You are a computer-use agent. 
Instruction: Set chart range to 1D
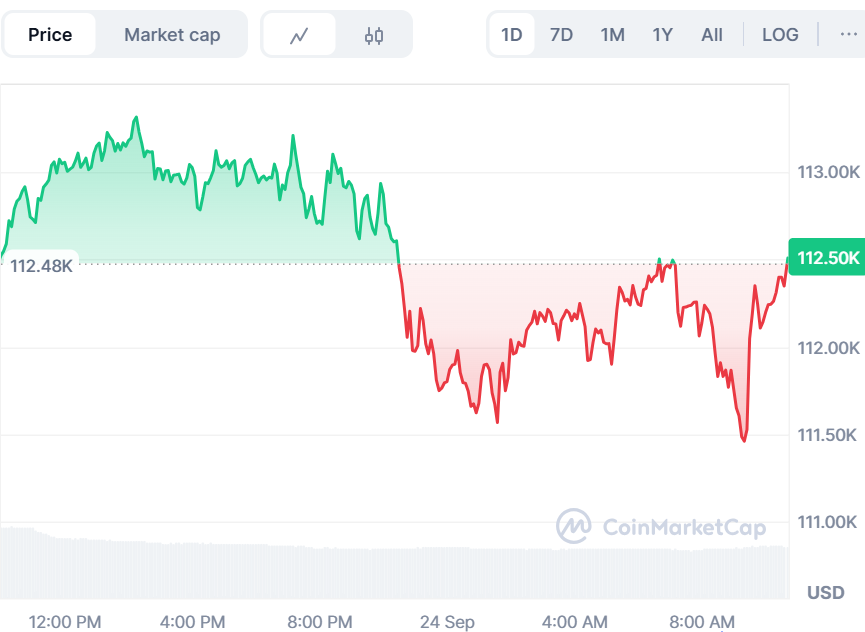(511, 35)
